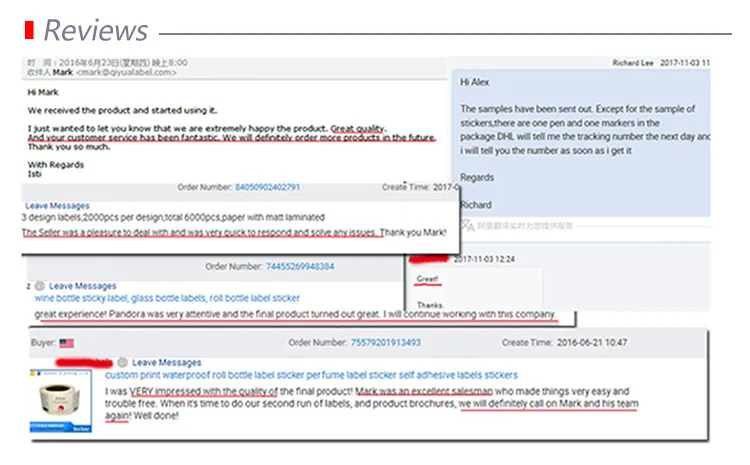Image resolution: width=750 pixels, height=465 pixels.
Task: Click Richard Lee sender name
Action: point(635,63)
